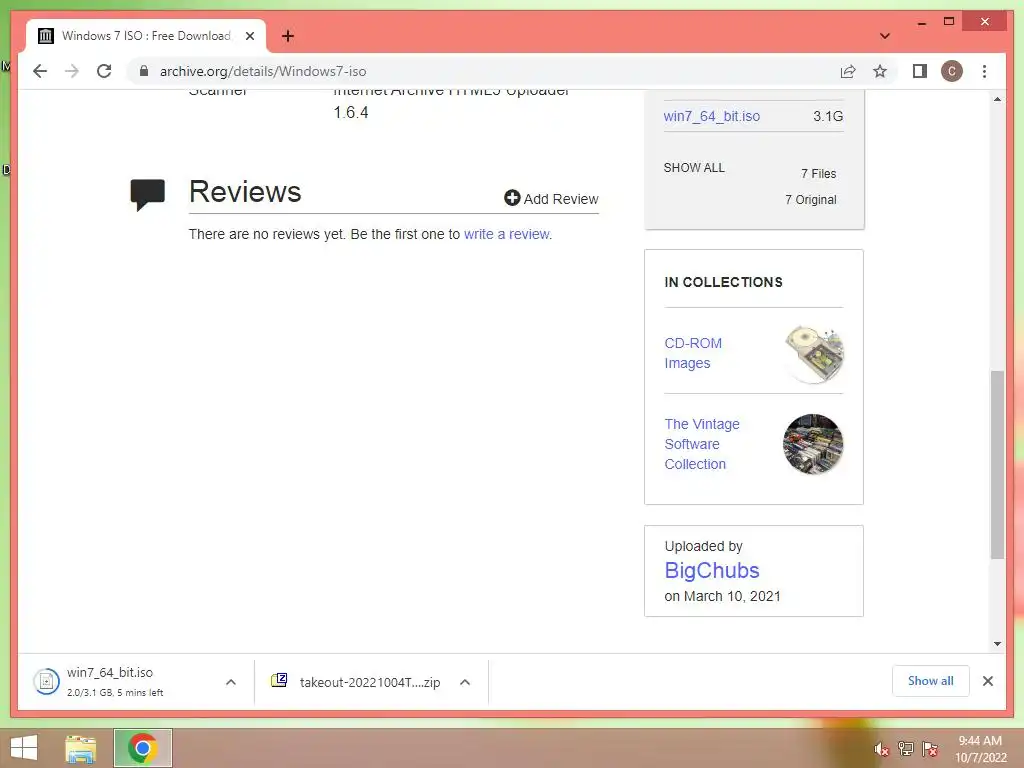Expand options for win7_64_bit.iso download
This screenshot has height=768, width=1024.
[231, 682]
